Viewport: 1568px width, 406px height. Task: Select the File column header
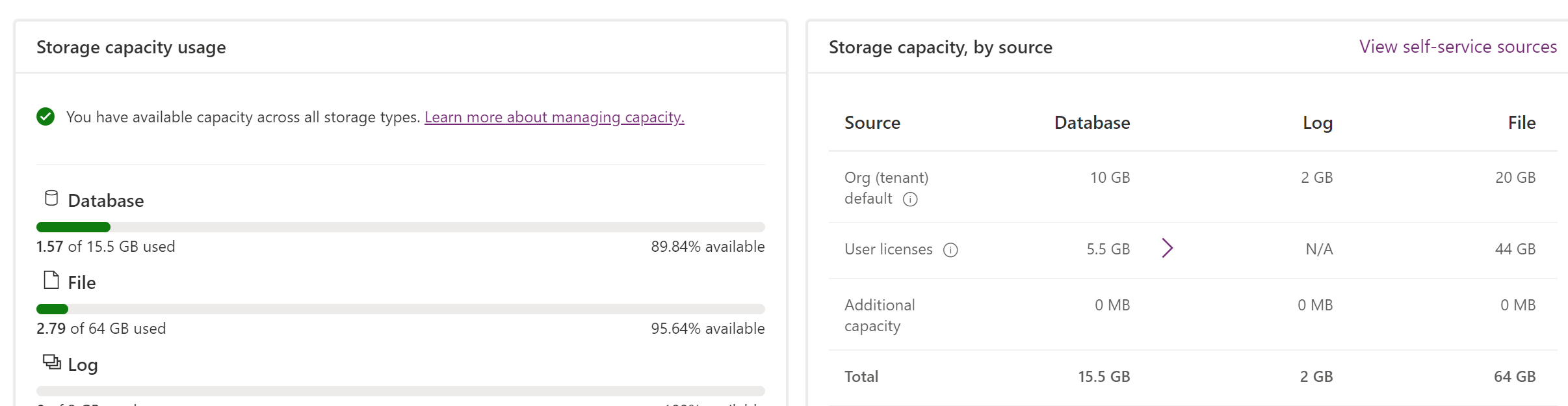coord(1521,123)
